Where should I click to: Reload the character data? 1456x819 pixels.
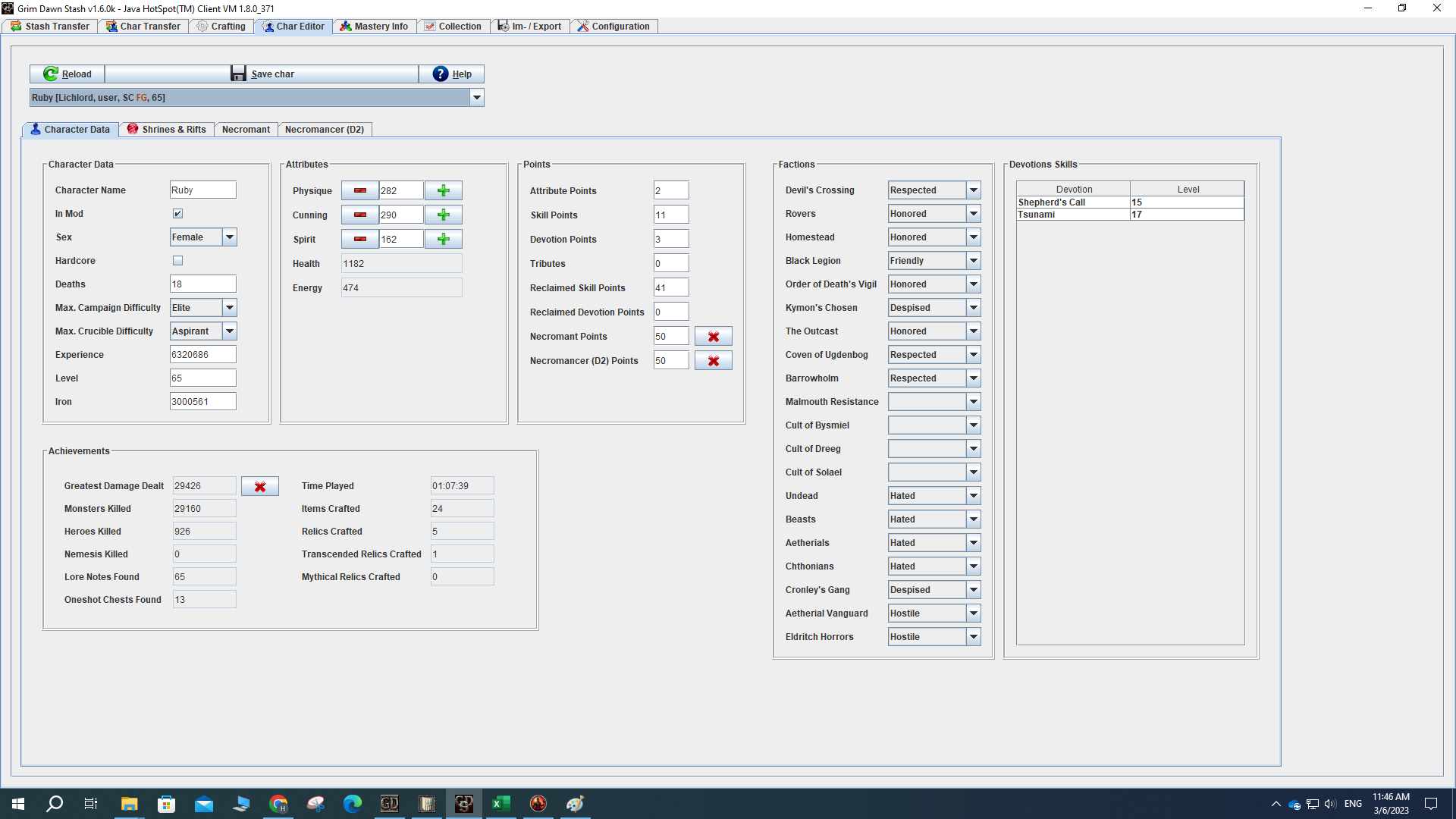click(x=67, y=74)
